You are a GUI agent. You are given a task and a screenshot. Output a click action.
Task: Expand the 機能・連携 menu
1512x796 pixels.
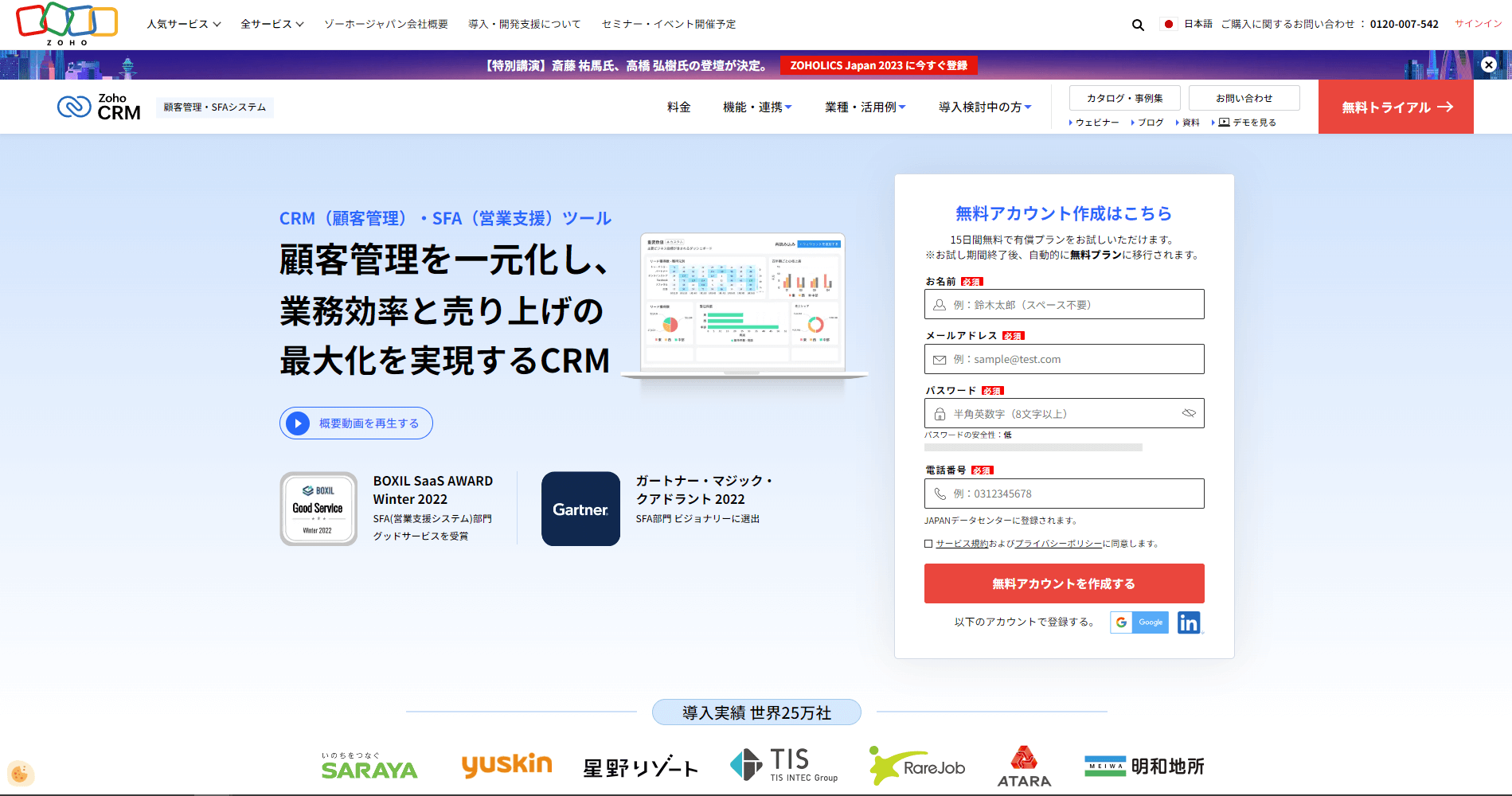(757, 107)
